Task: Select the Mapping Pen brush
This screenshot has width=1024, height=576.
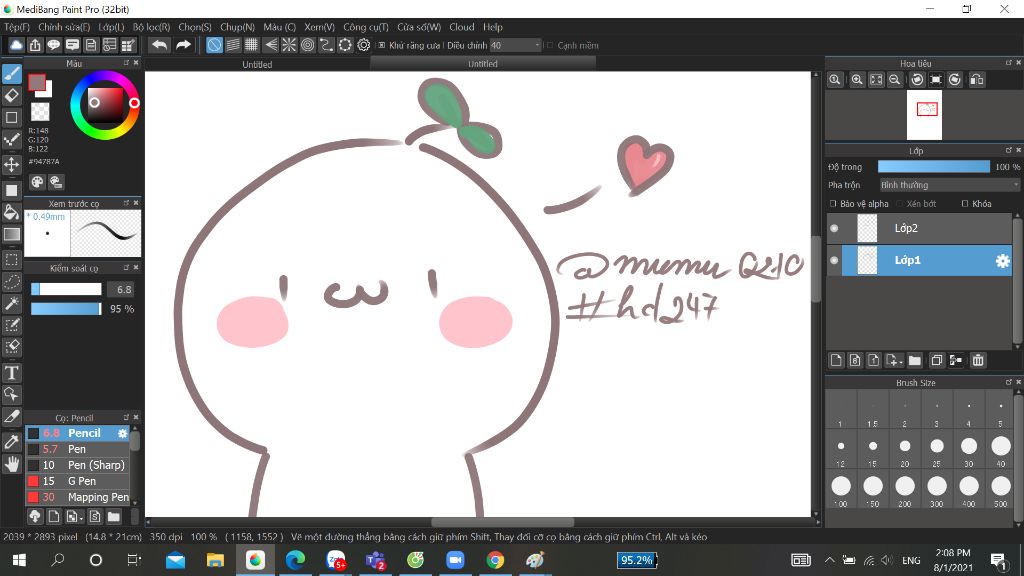Action: tap(78, 497)
